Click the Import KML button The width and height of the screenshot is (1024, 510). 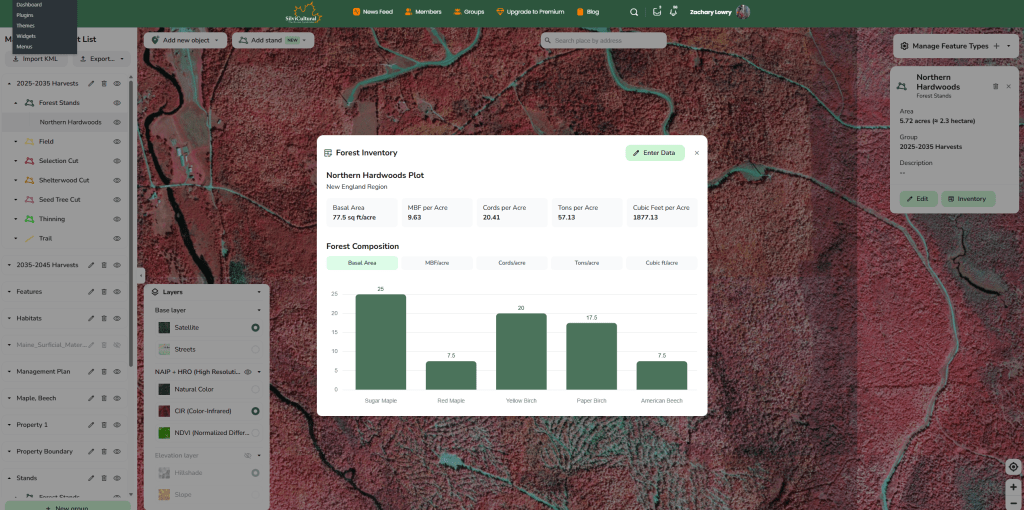tap(35, 59)
